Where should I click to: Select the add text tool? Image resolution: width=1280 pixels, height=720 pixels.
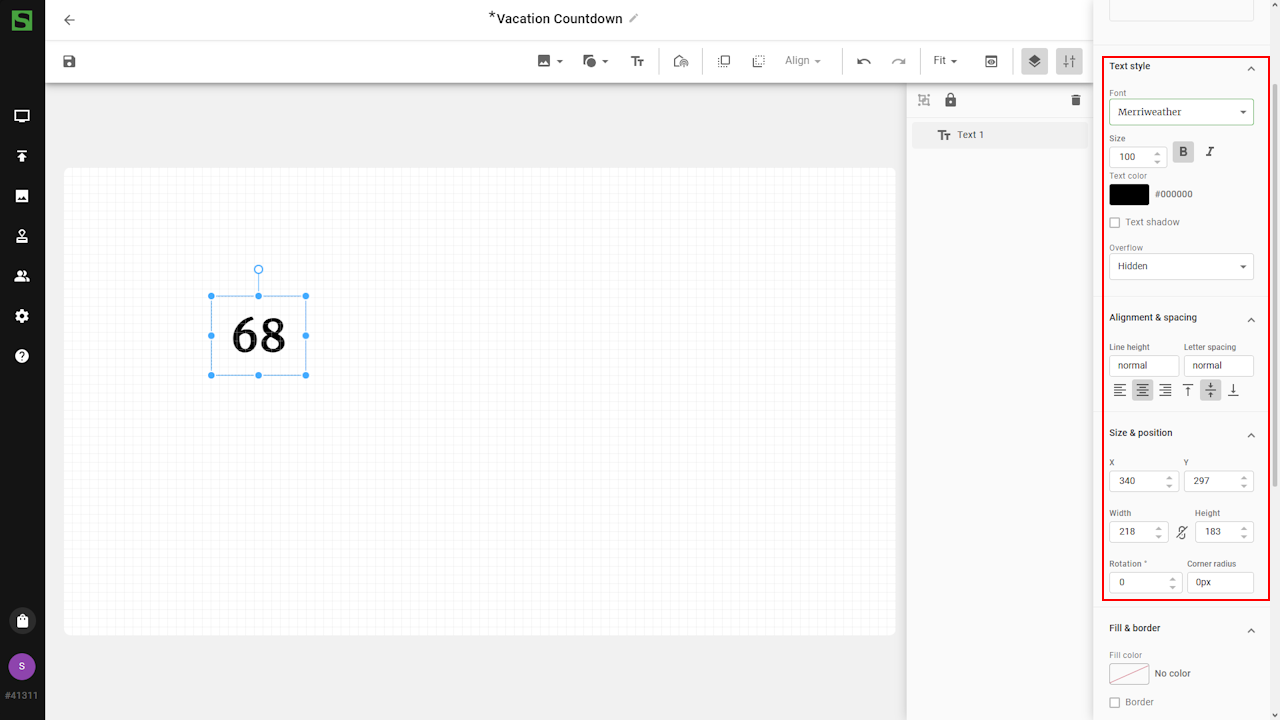tap(637, 61)
